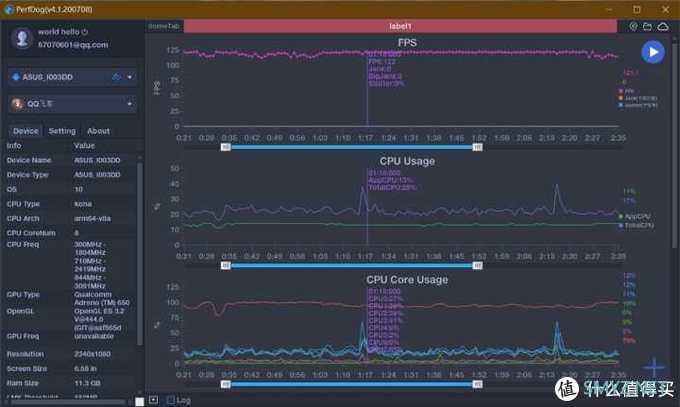
Task: Click the CPU Arch row label
Action: point(23,219)
